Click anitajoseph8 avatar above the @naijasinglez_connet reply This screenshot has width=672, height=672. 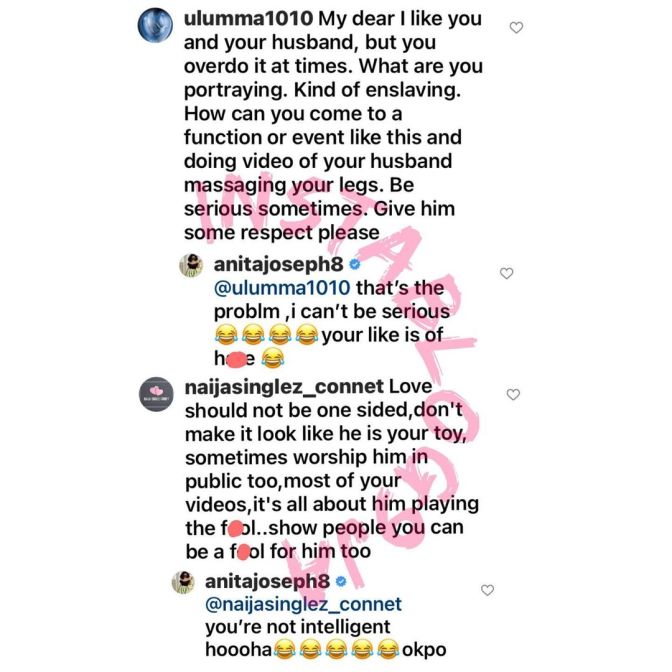183,582
